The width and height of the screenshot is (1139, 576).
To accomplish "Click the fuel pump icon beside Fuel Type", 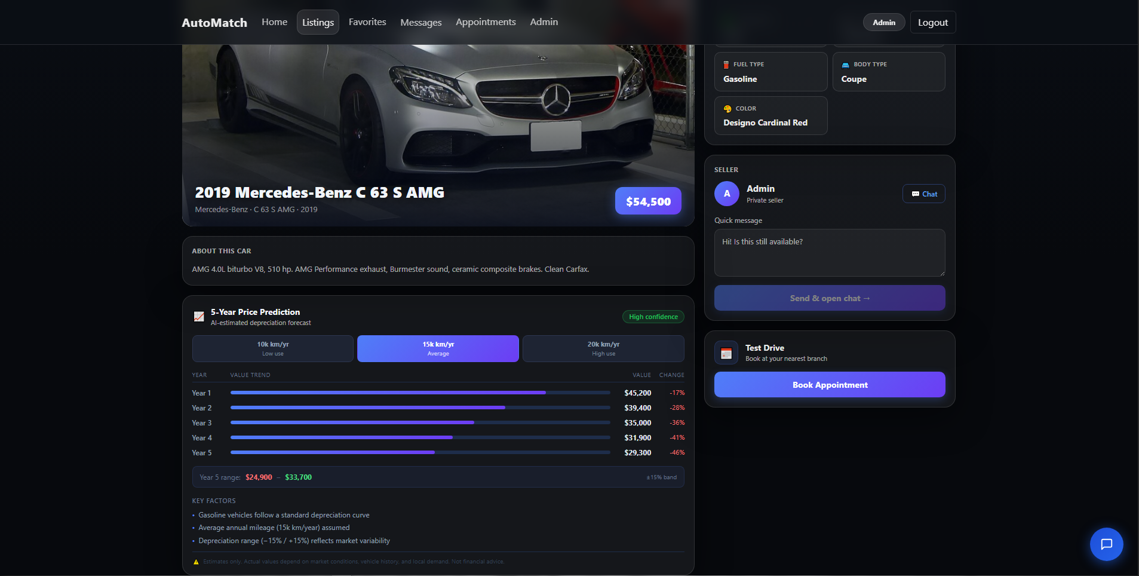I will (x=726, y=65).
